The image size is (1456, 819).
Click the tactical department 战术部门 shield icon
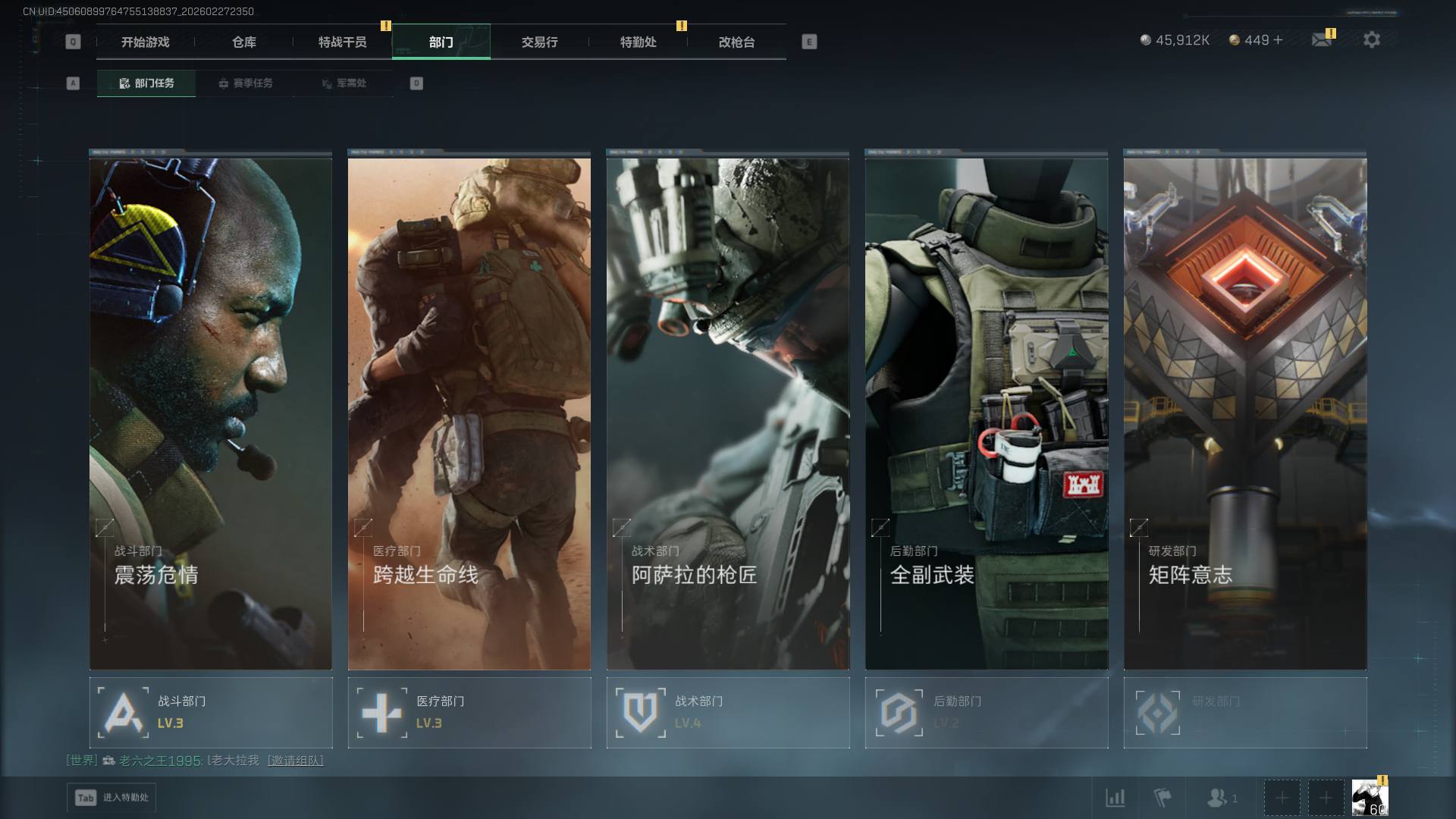pyautogui.click(x=640, y=712)
